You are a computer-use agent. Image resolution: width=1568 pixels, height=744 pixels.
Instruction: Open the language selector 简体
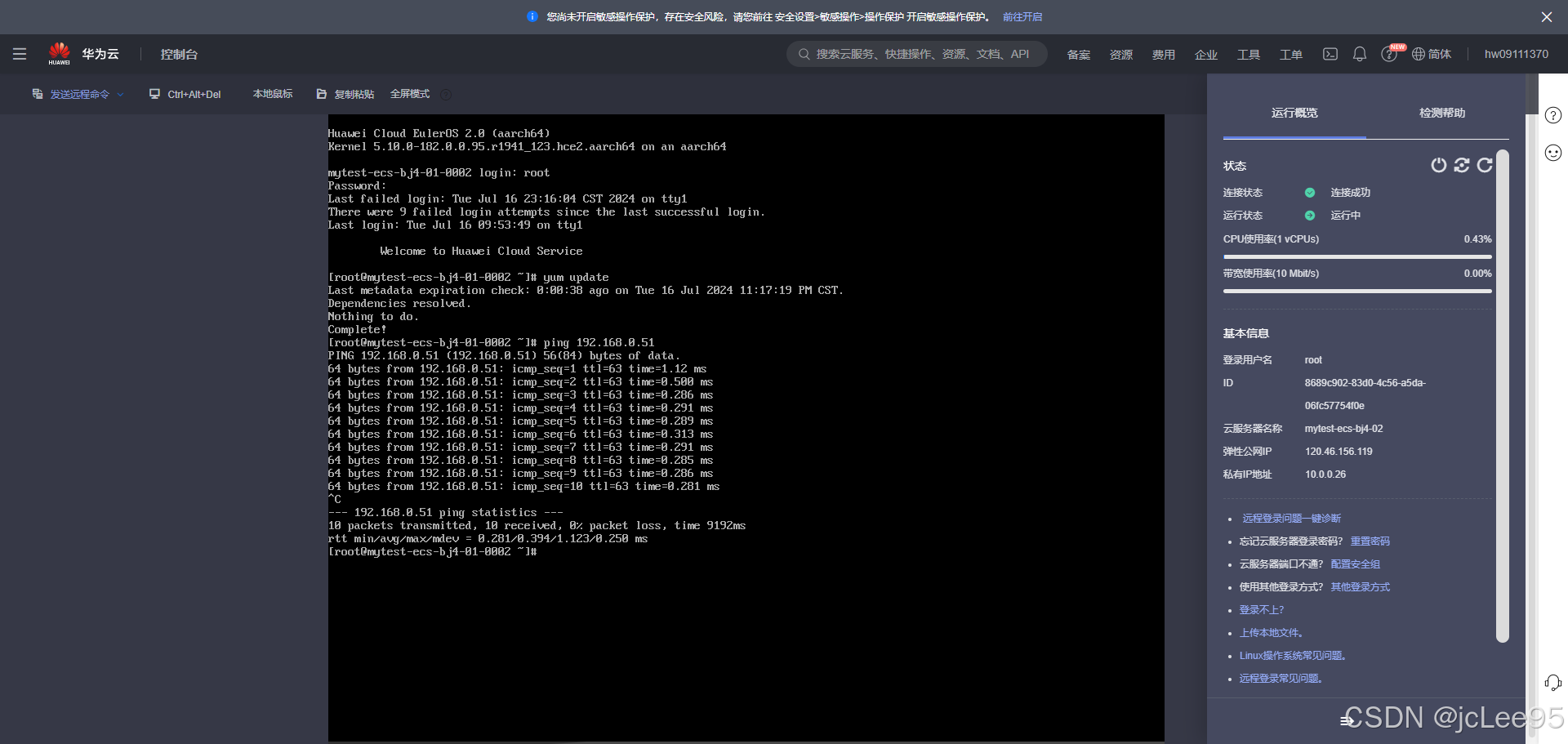1440,54
